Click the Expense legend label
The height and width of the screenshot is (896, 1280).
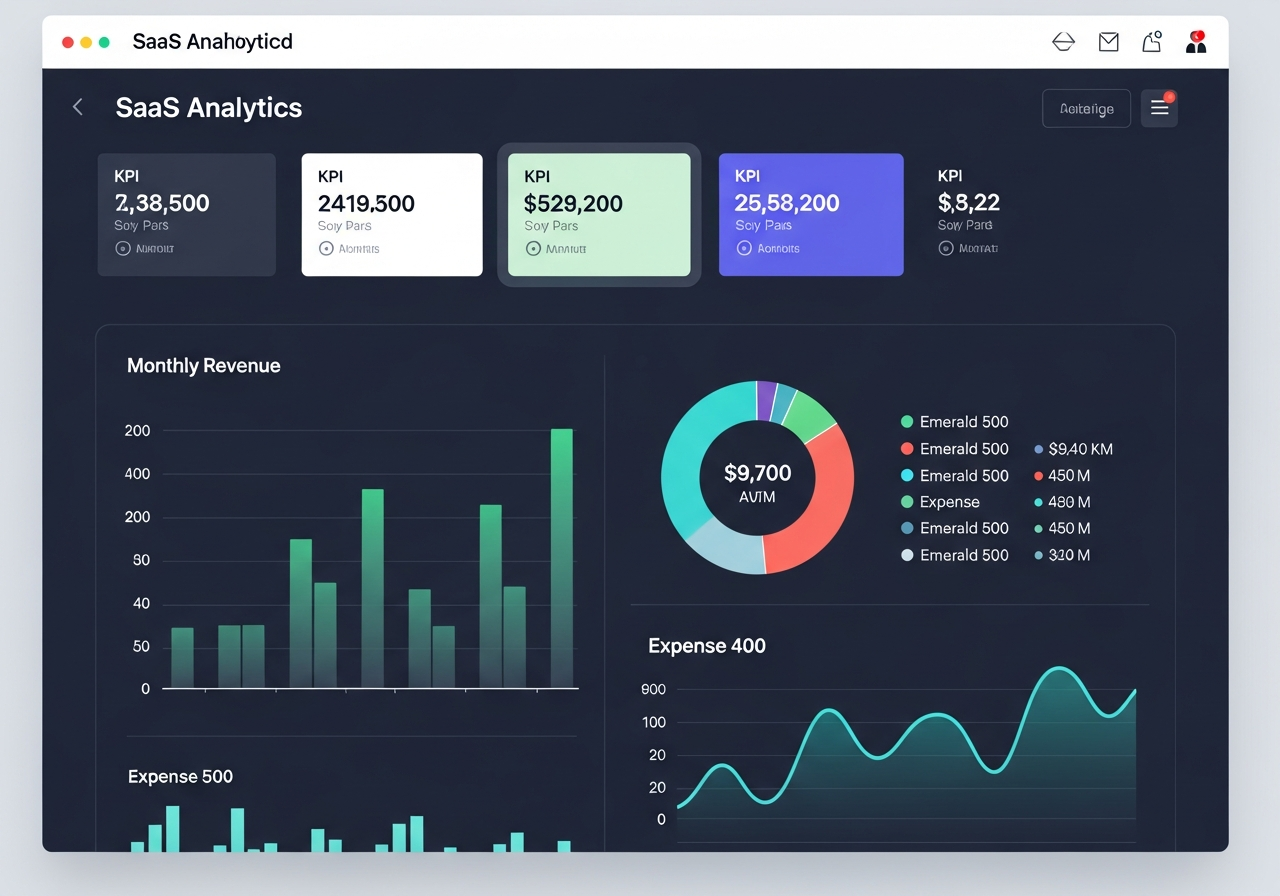[x=949, y=502]
